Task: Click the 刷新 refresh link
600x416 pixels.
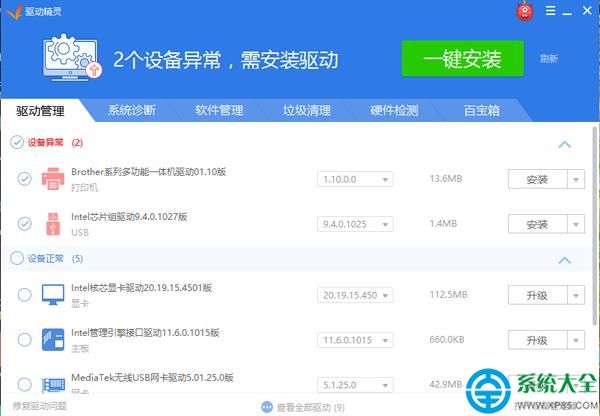Action: pos(549,59)
